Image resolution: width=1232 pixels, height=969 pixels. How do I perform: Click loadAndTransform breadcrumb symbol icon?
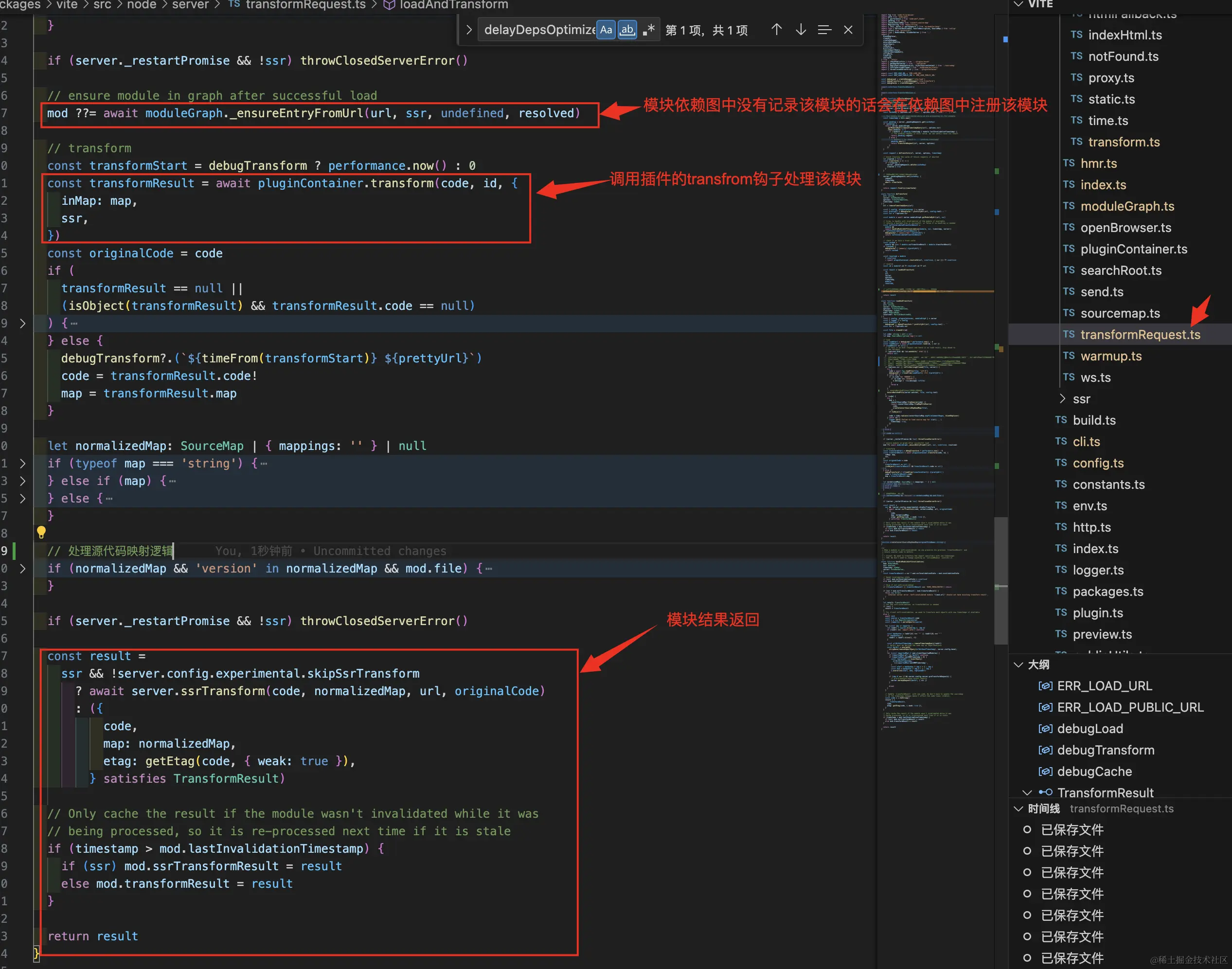[389, 5]
